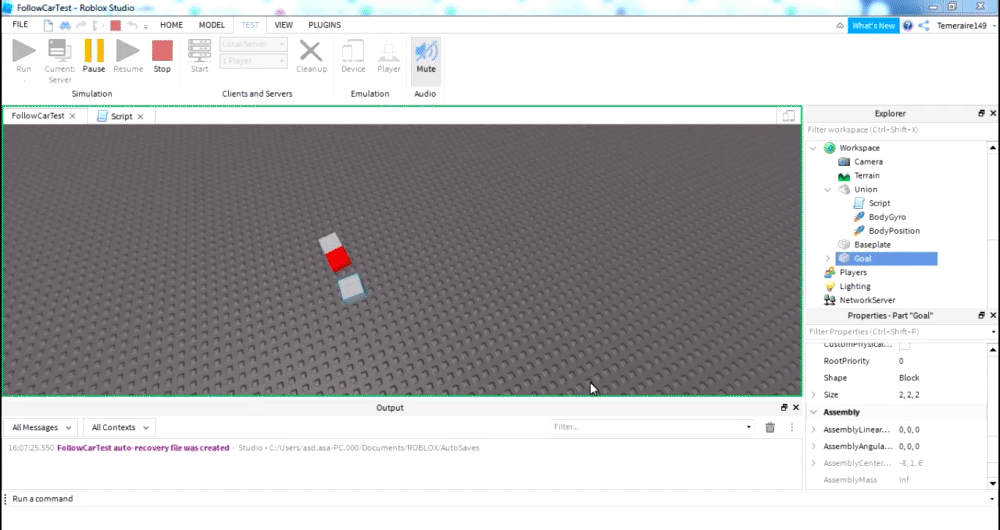Open the quick access bar customize arrow
The height and width of the screenshot is (530, 1000).
point(146,26)
